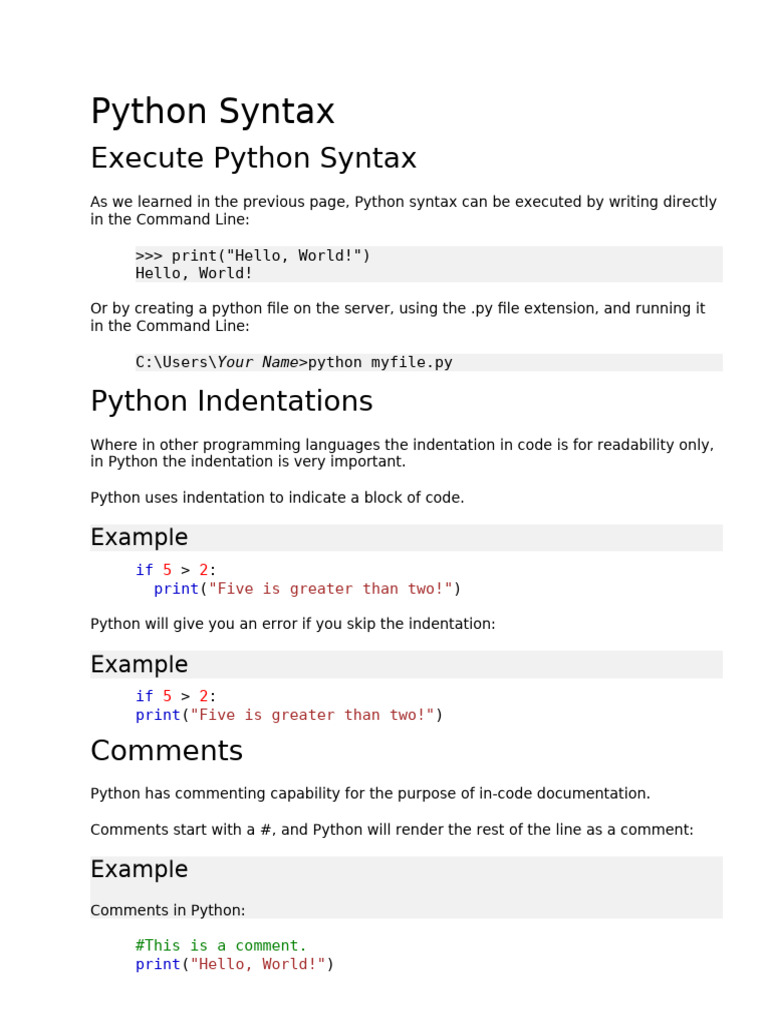Click the "Comments" section heading
768x1024 pixels.
coord(166,751)
